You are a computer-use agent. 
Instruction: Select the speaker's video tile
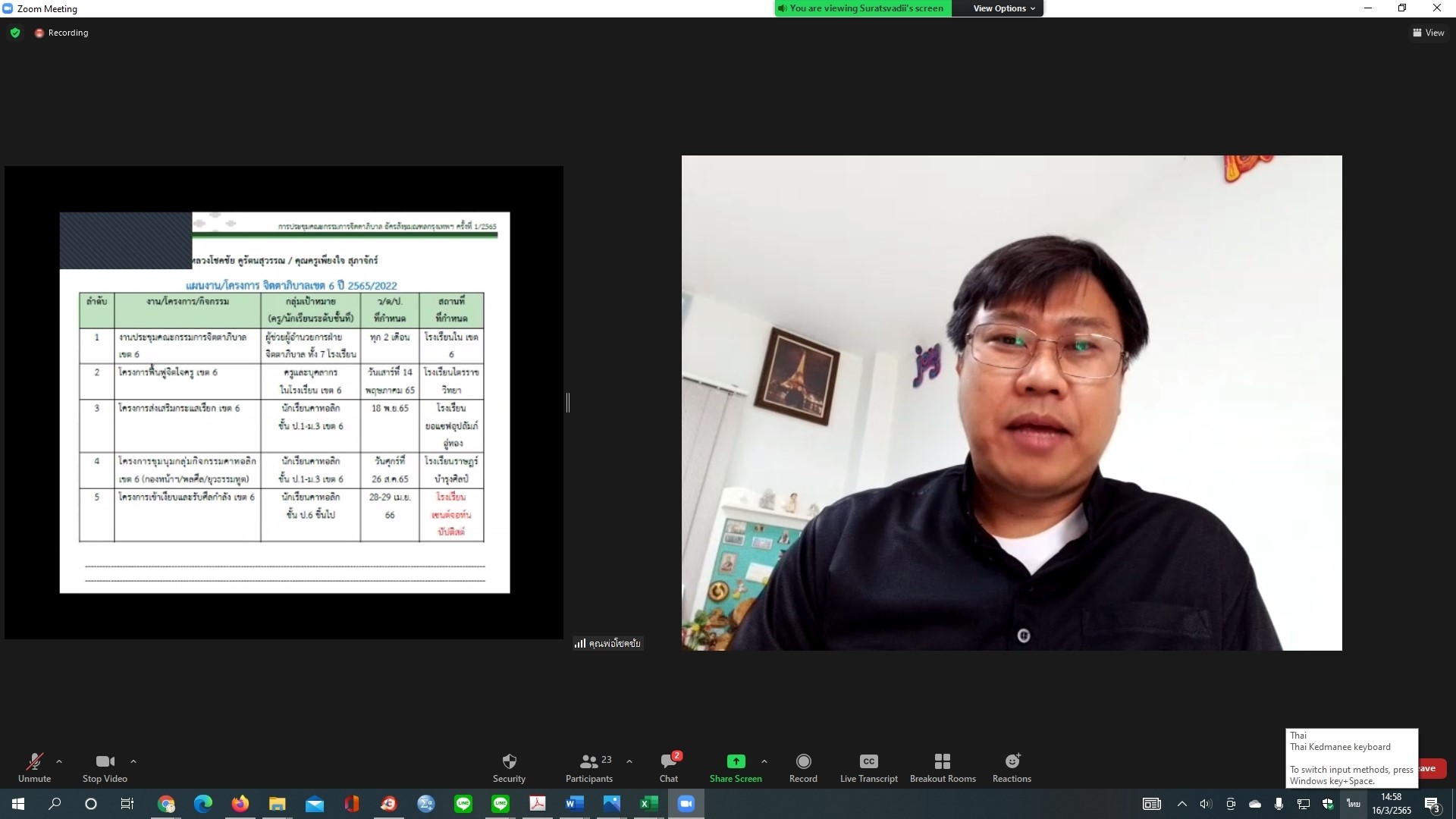[x=1012, y=403]
